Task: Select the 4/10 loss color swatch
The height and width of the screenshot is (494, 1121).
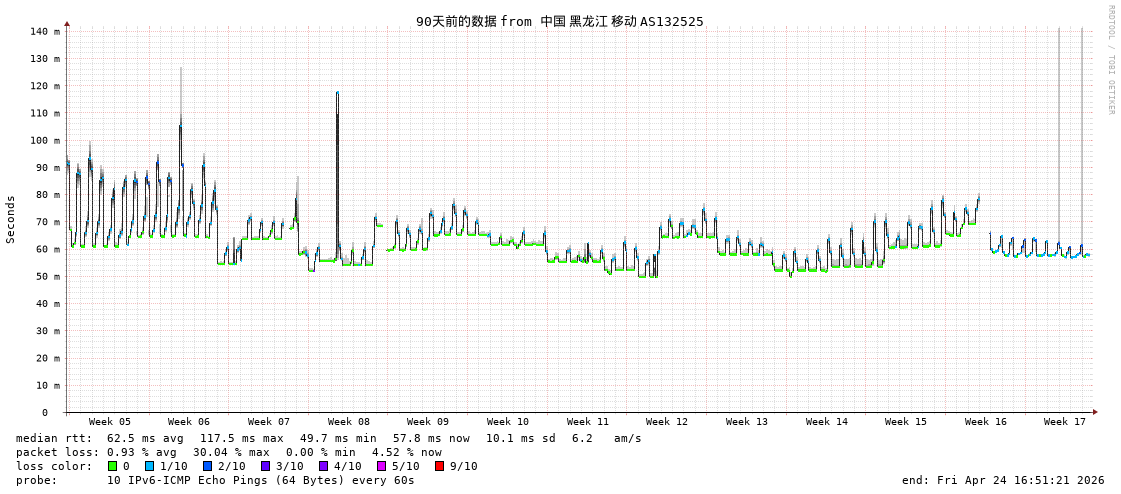Action: [323, 466]
